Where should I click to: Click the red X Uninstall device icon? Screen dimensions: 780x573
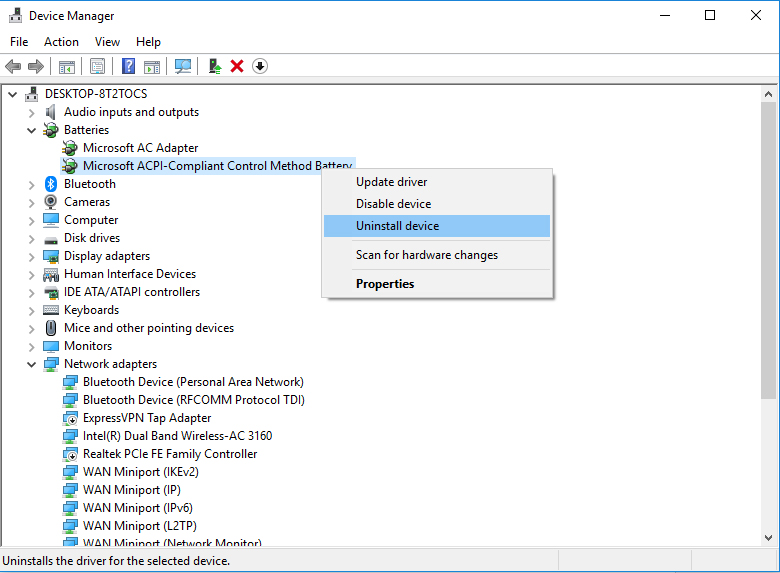[x=237, y=66]
